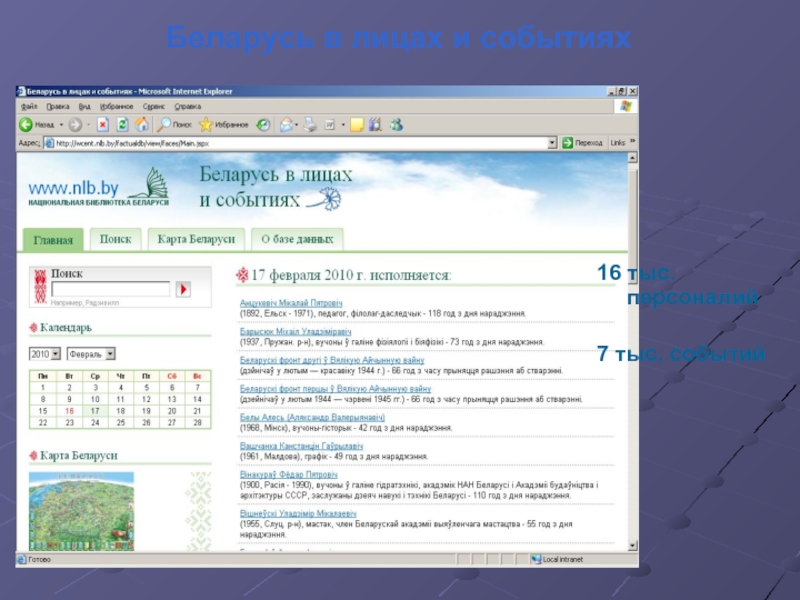800x600 pixels.
Task: Click the Windows flag logo
Action: click(626, 106)
